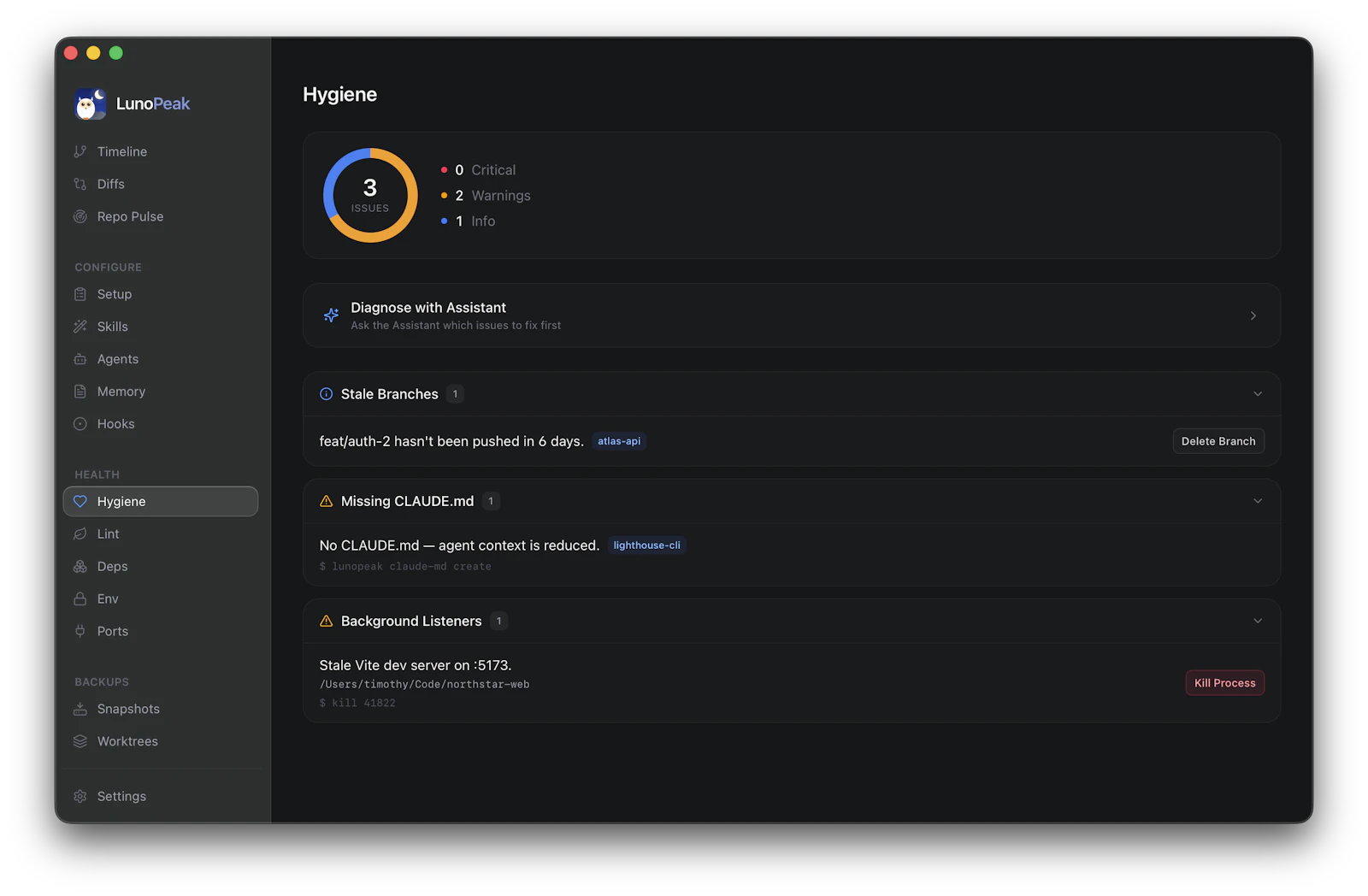This screenshot has width=1368, height=896.
Task: Click the green macOS zoom window button
Action: [x=116, y=53]
